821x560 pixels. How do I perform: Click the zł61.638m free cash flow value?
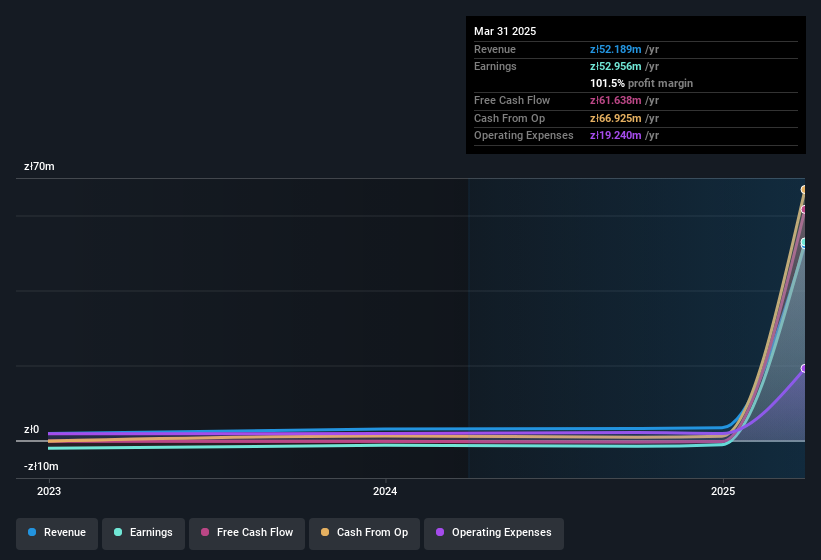[615, 100]
